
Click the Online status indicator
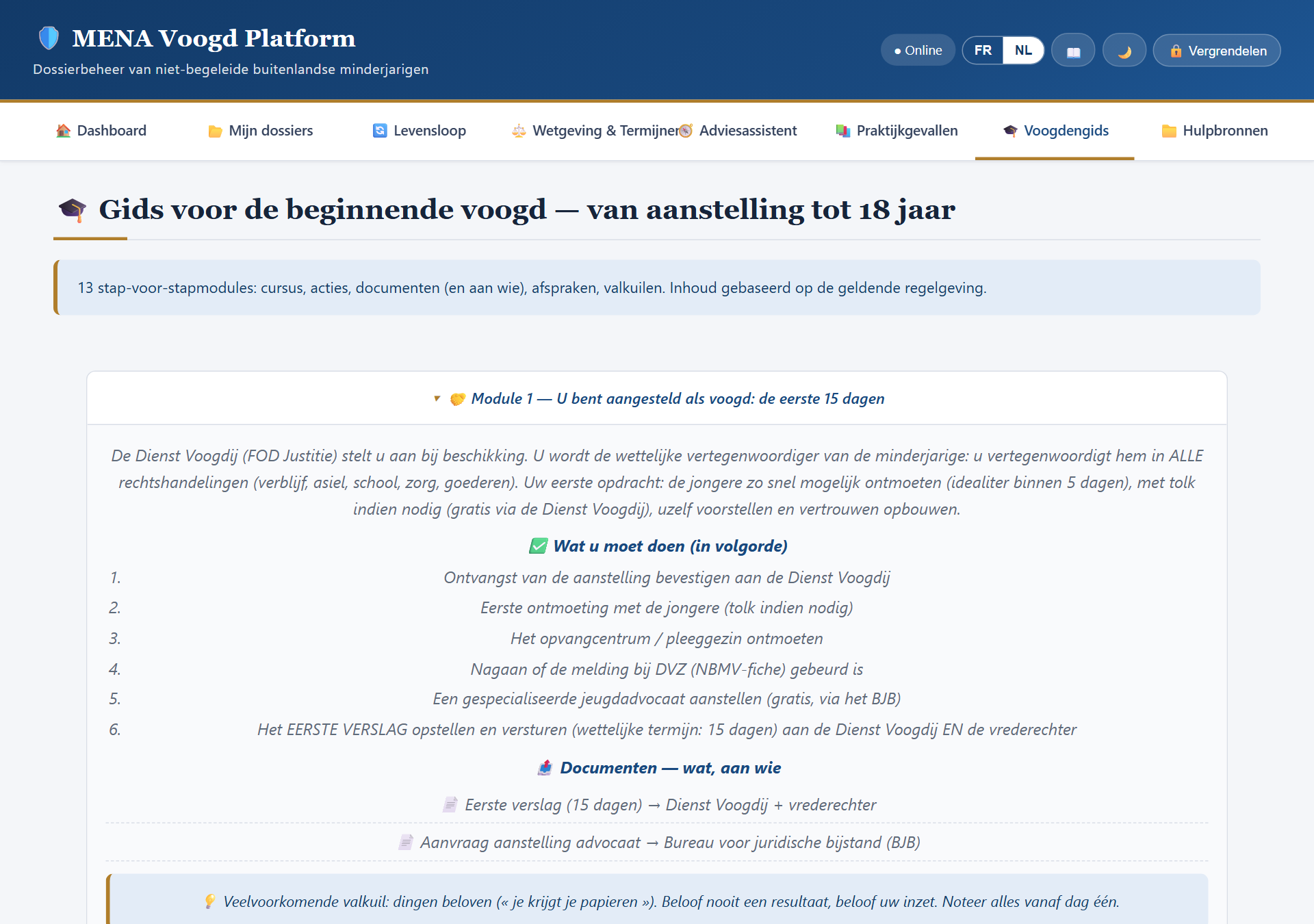pos(918,51)
